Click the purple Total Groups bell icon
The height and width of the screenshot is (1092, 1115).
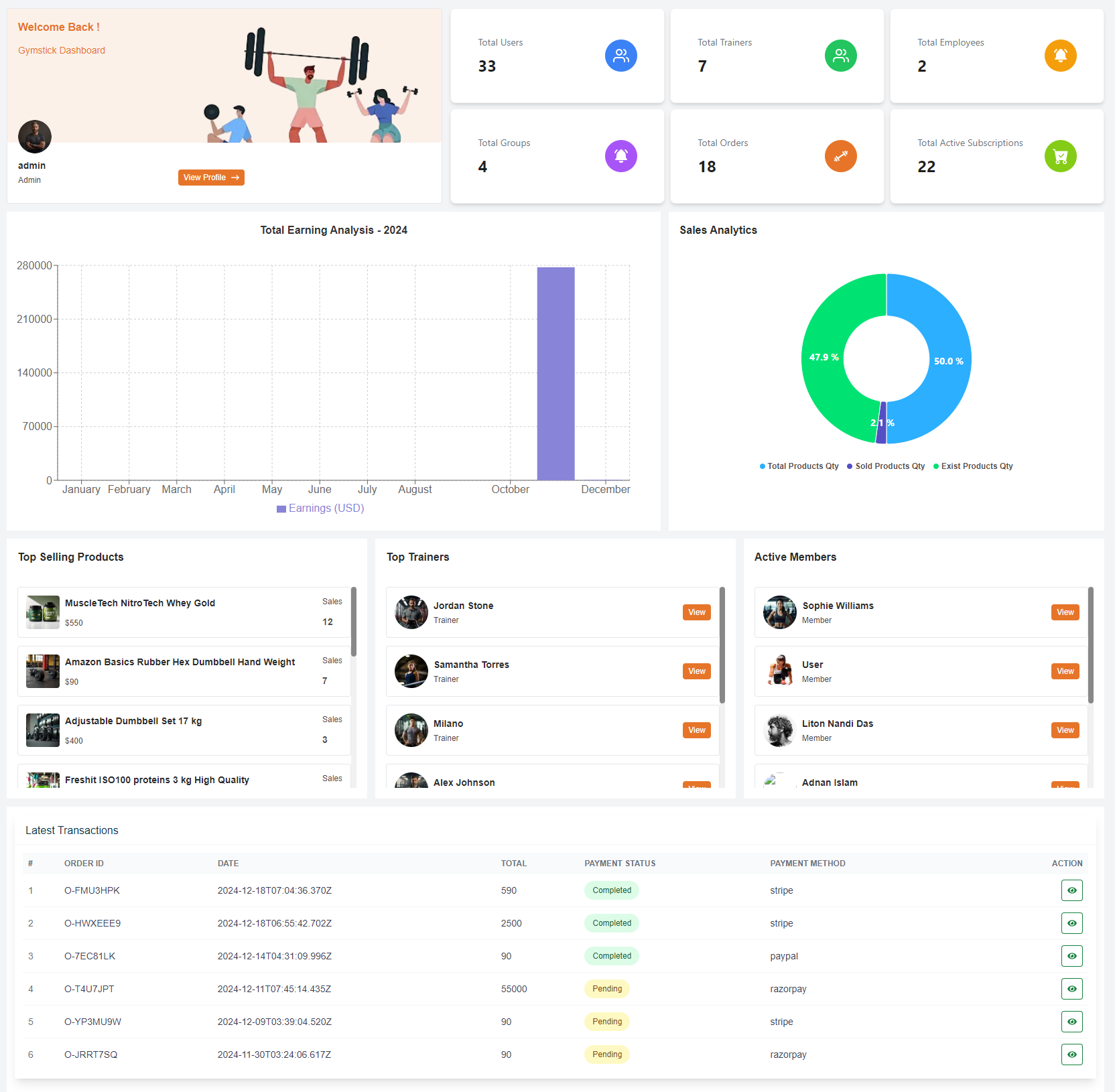620,156
